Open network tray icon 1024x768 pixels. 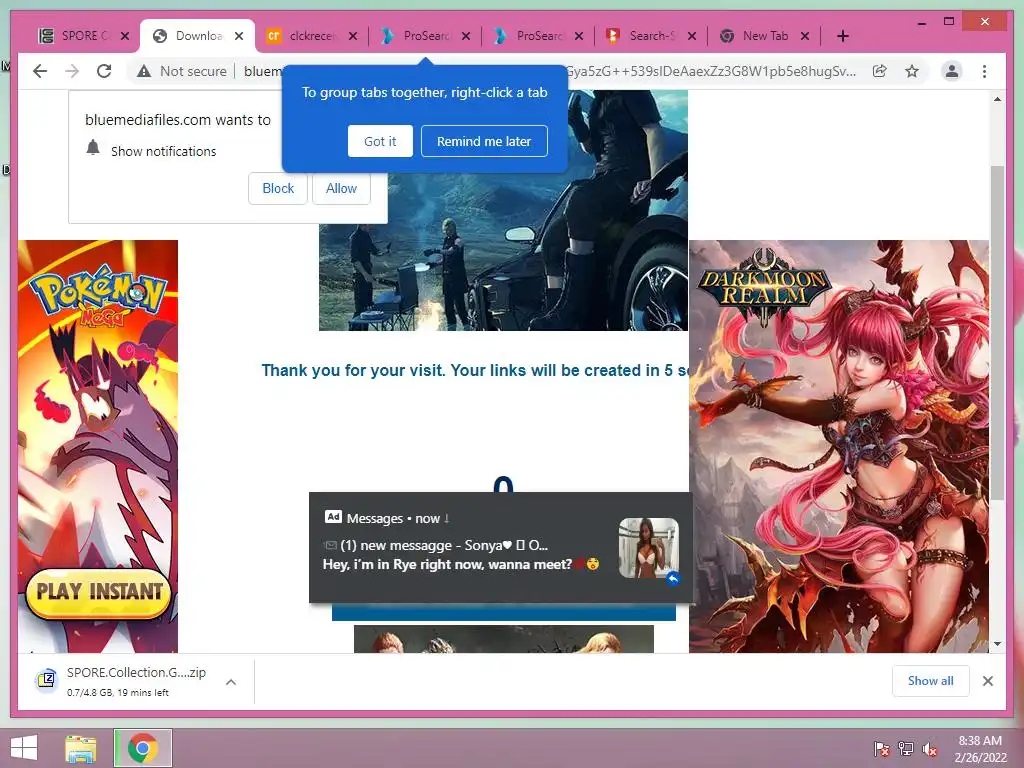coord(906,749)
